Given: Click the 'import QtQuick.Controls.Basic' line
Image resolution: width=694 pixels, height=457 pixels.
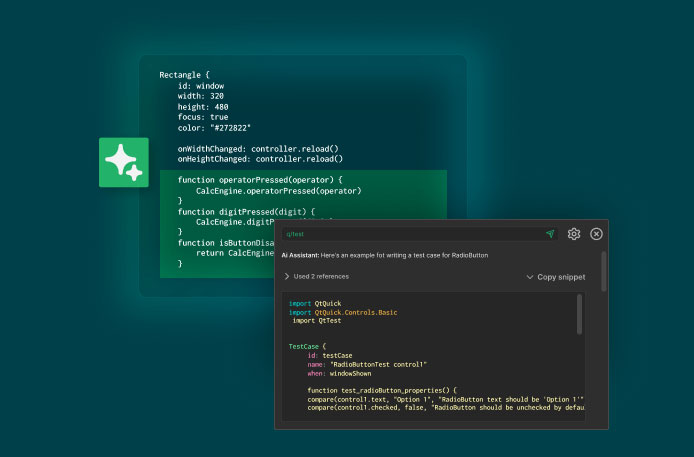Looking at the screenshot, I should [343, 312].
